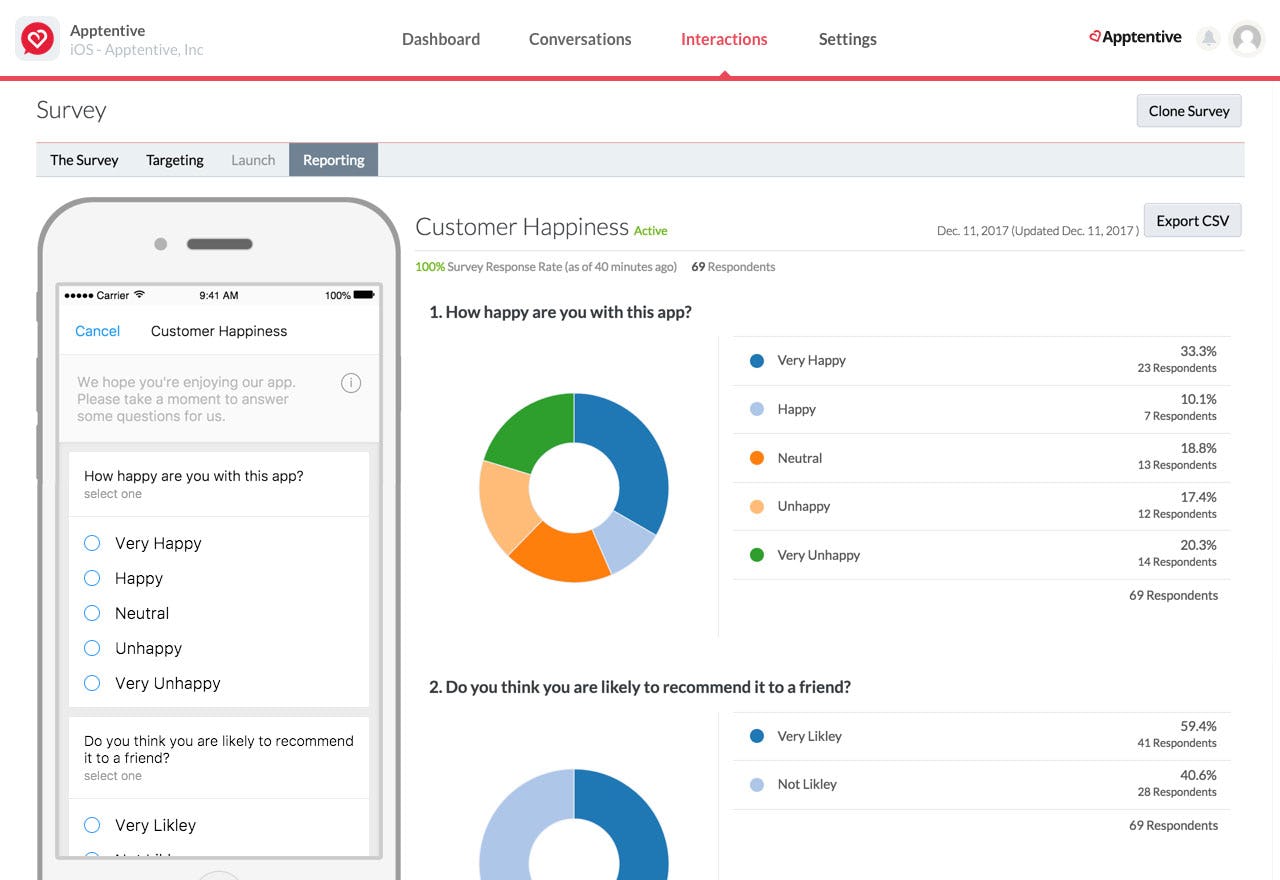Open the notifications bell

click(x=1208, y=37)
